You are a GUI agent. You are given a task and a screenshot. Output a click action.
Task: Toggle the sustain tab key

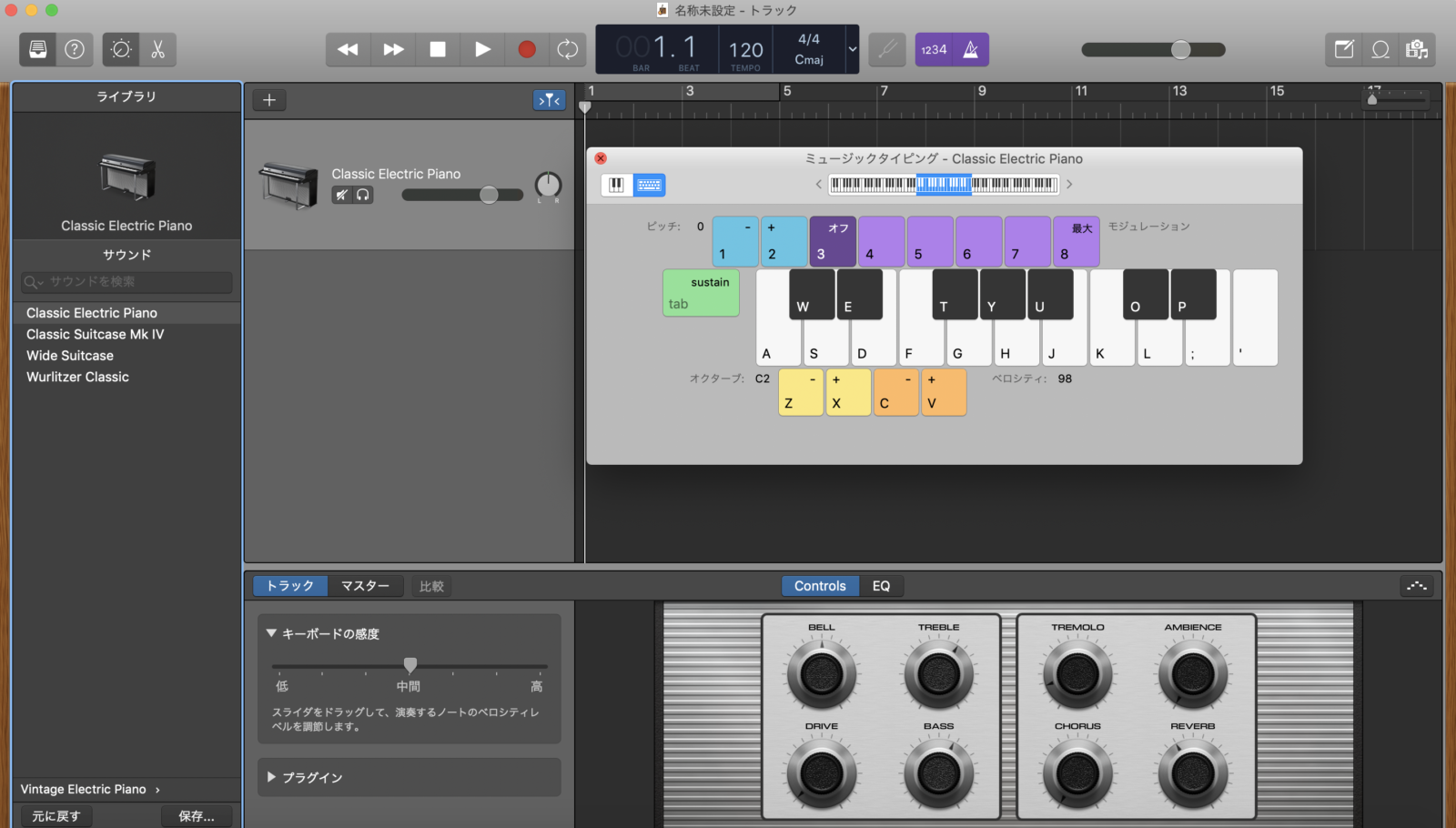701,293
